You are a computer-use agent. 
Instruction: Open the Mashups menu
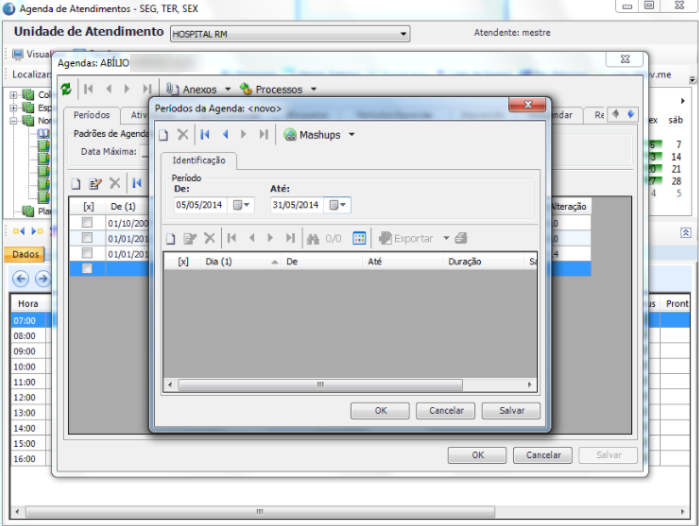319,135
